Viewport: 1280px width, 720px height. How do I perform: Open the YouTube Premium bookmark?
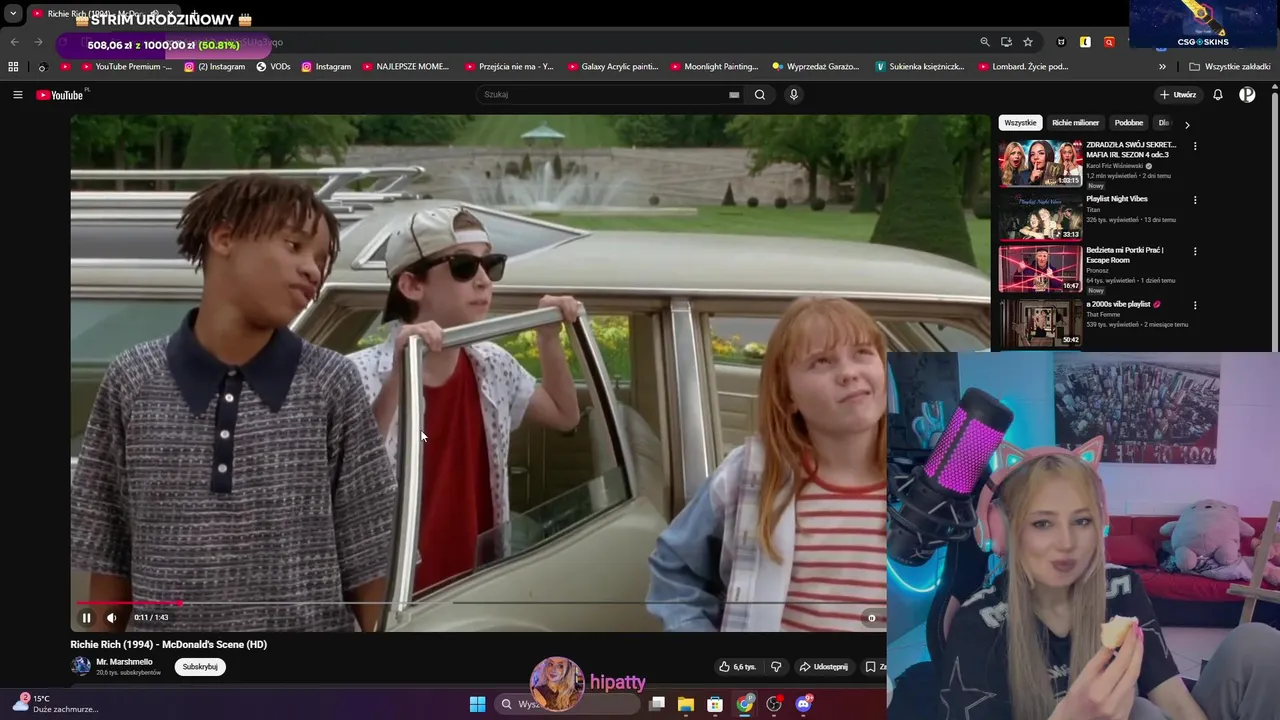[x=126, y=67]
